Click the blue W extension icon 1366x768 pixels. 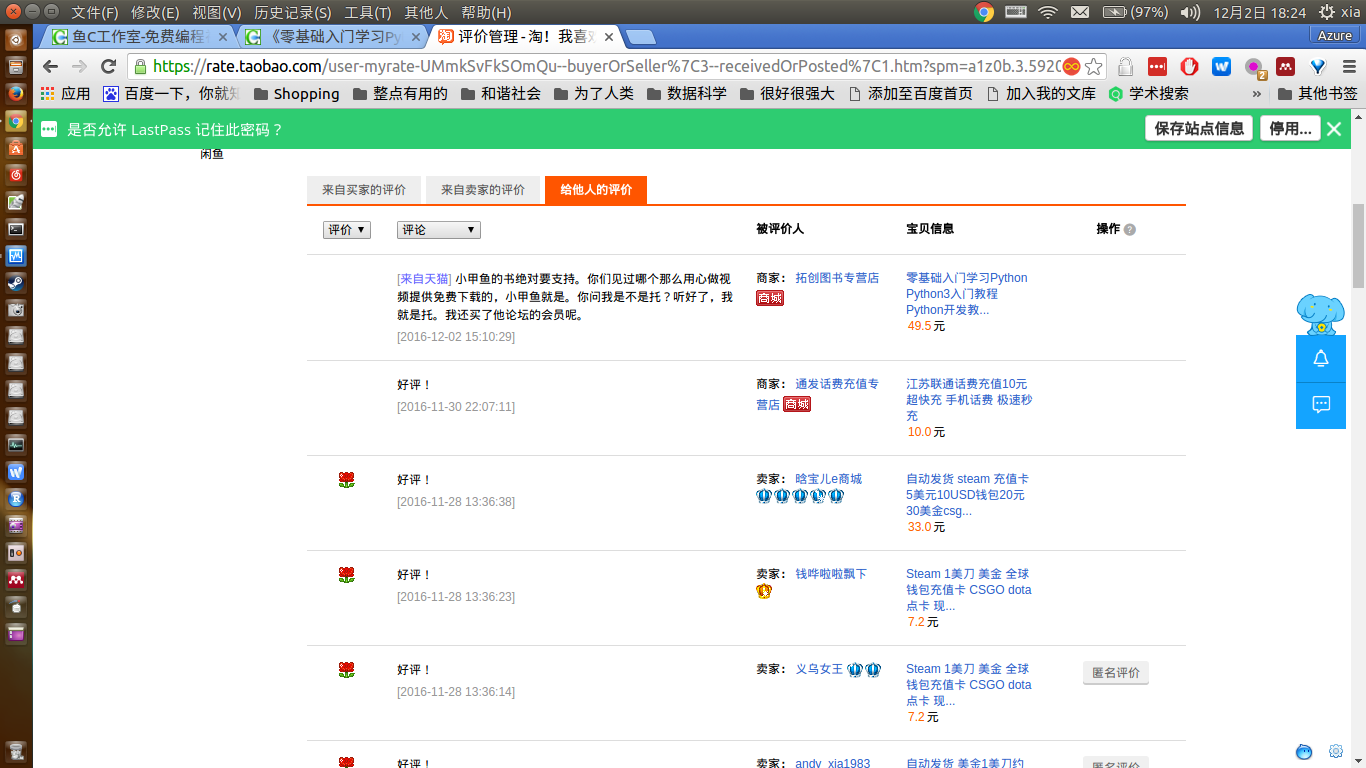point(1221,67)
